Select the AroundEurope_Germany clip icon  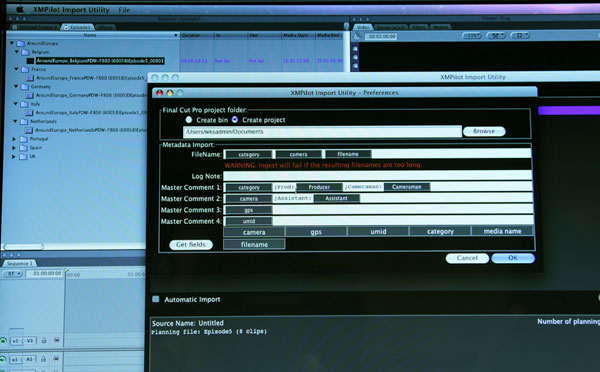pos(29,95)
